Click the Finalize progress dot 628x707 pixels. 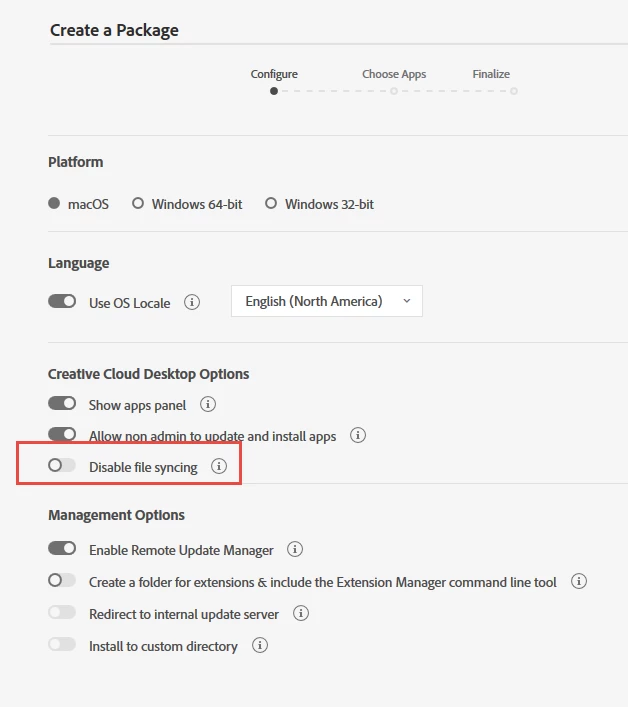[x=513, y=91]
